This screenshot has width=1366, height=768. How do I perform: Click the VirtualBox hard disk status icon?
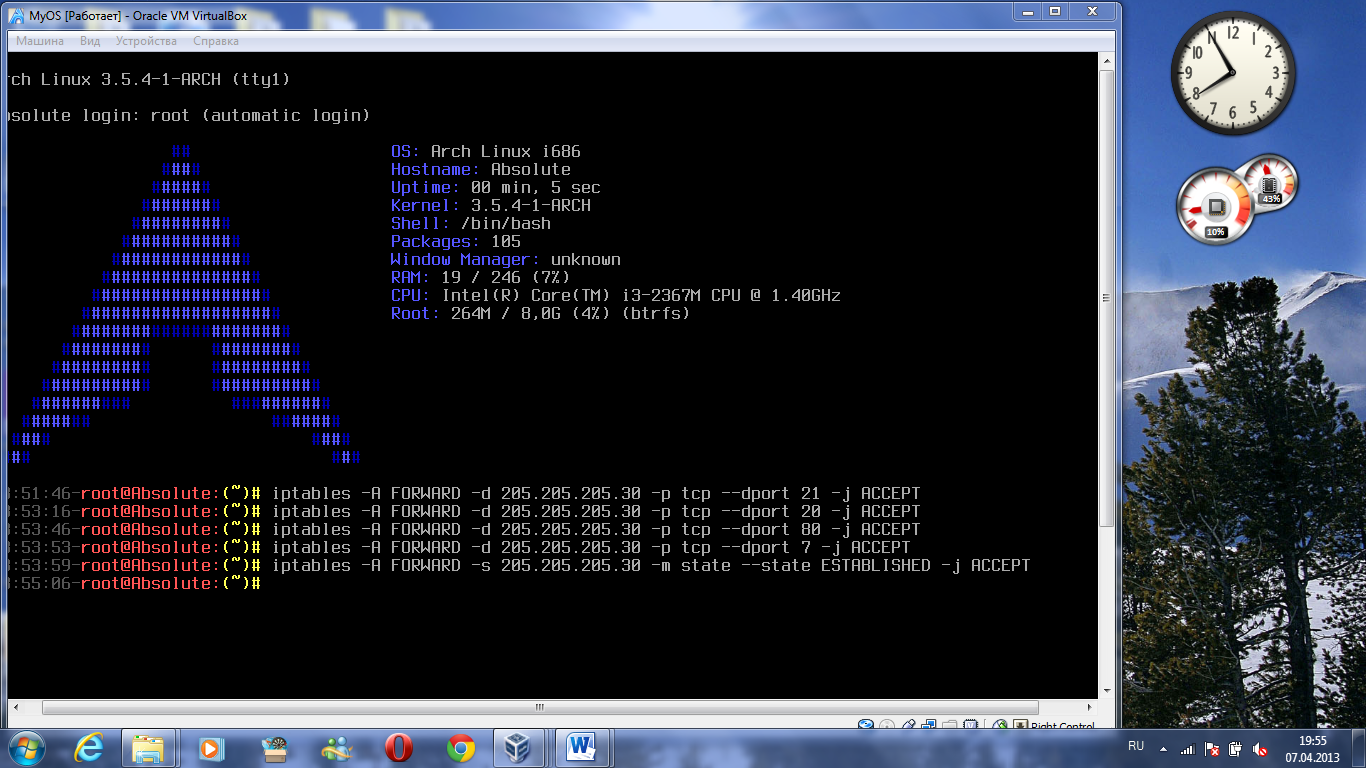(x=865, y=726)
